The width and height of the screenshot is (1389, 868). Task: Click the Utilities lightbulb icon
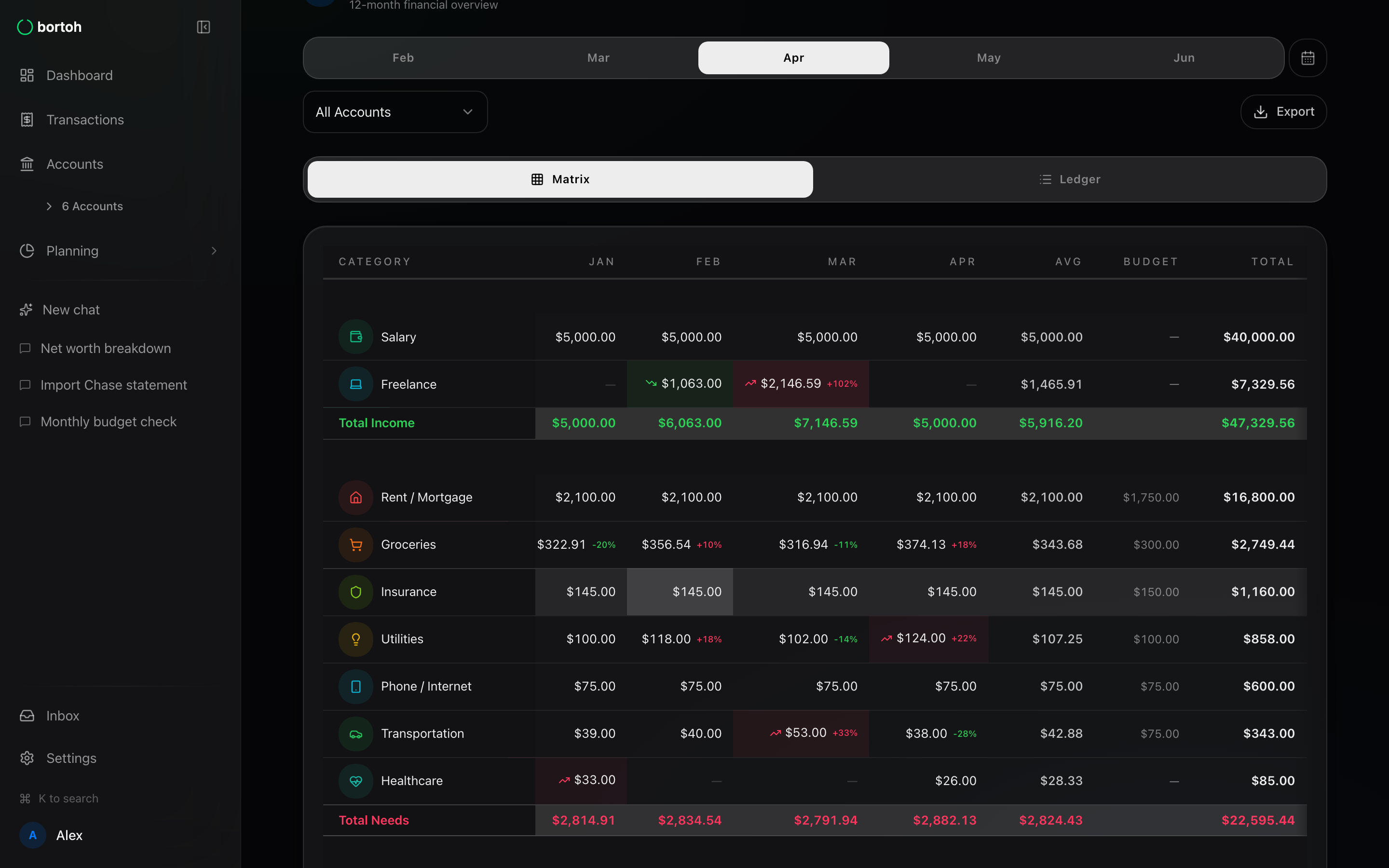point(356,639)
